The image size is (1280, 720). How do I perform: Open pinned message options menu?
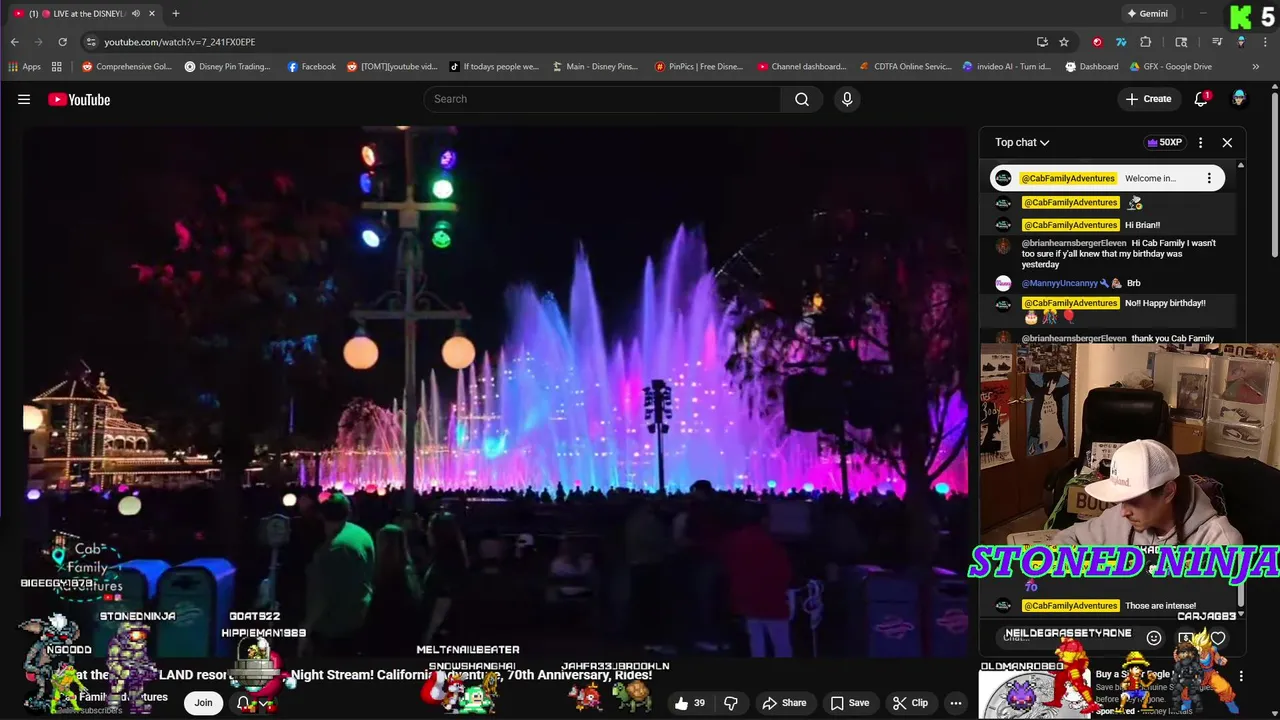click(1209, 178)
